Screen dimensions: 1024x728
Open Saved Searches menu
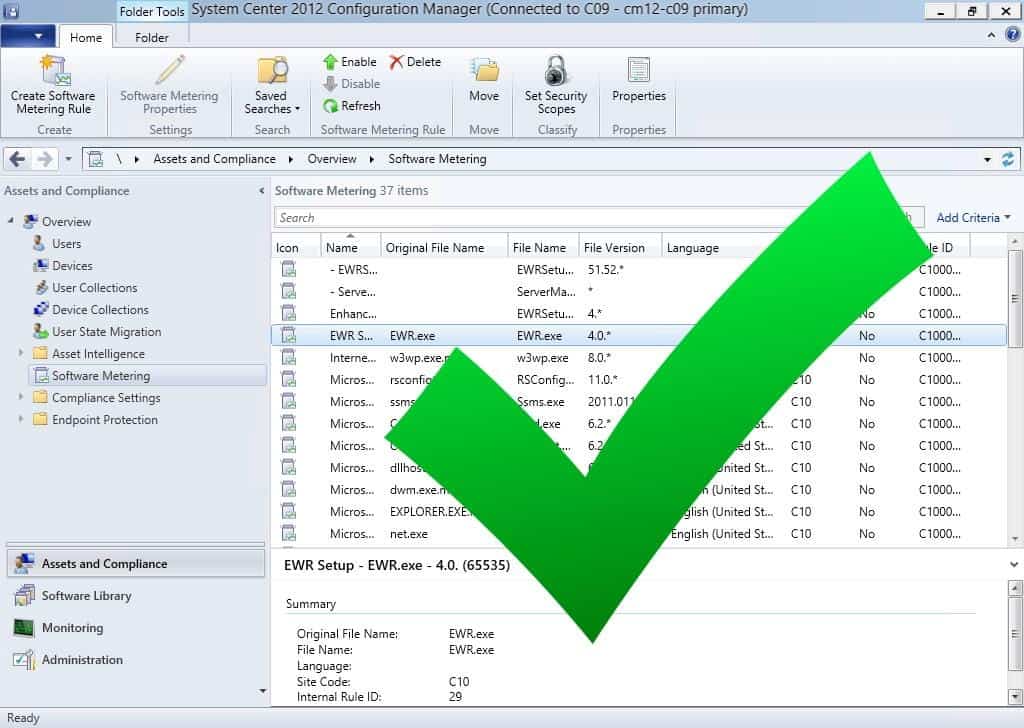(x=272, y=86)
